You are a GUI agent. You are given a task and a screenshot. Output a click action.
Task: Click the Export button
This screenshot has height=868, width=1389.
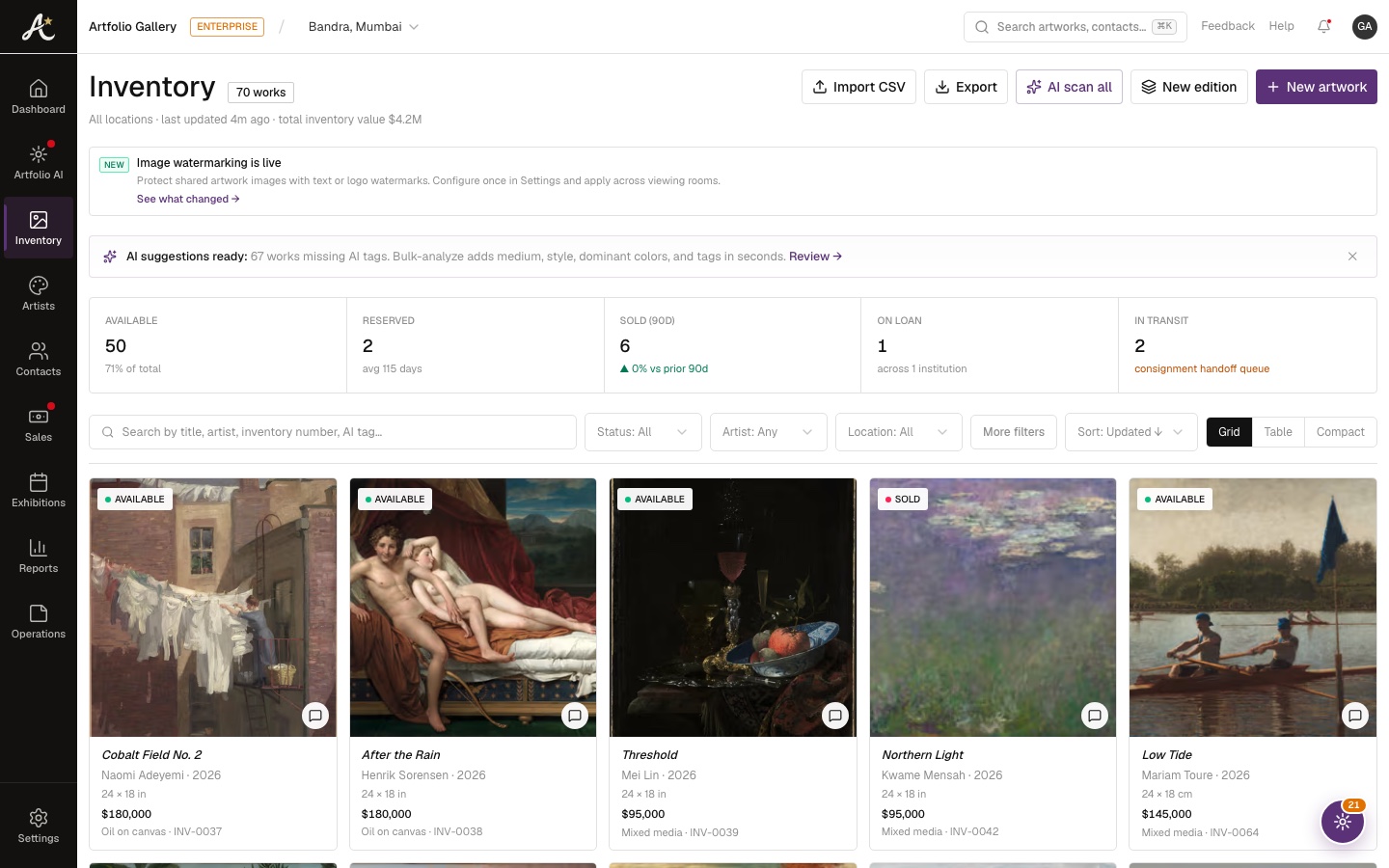967,87
